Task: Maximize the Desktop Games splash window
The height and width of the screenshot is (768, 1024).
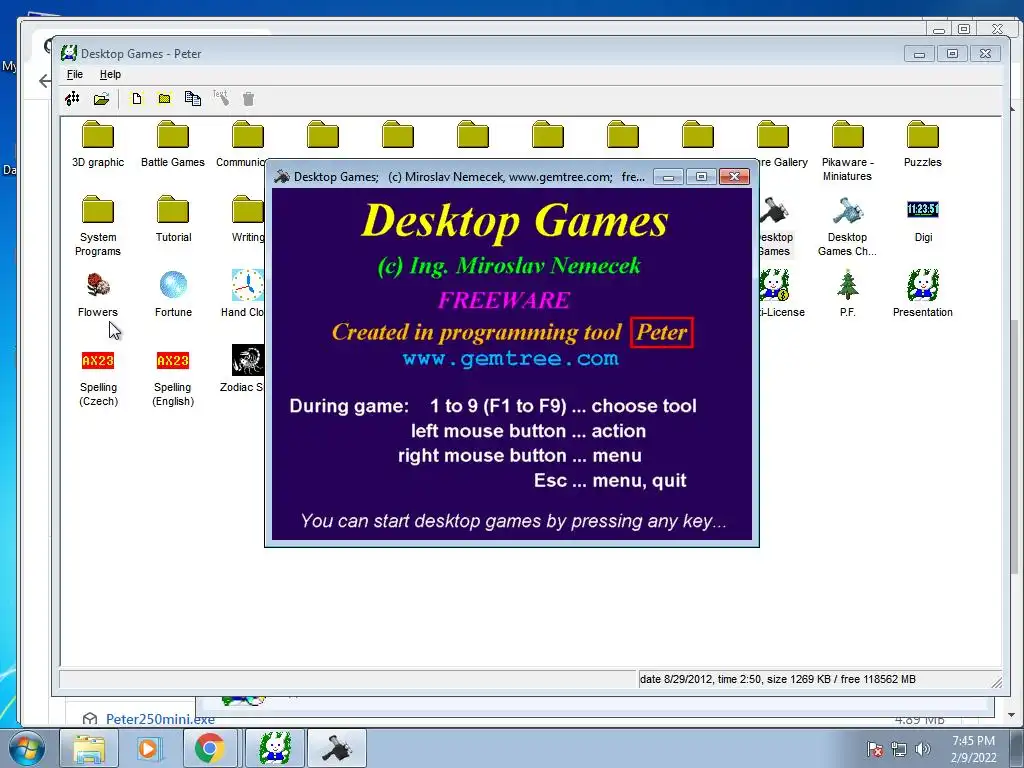Action: (701, 176)
